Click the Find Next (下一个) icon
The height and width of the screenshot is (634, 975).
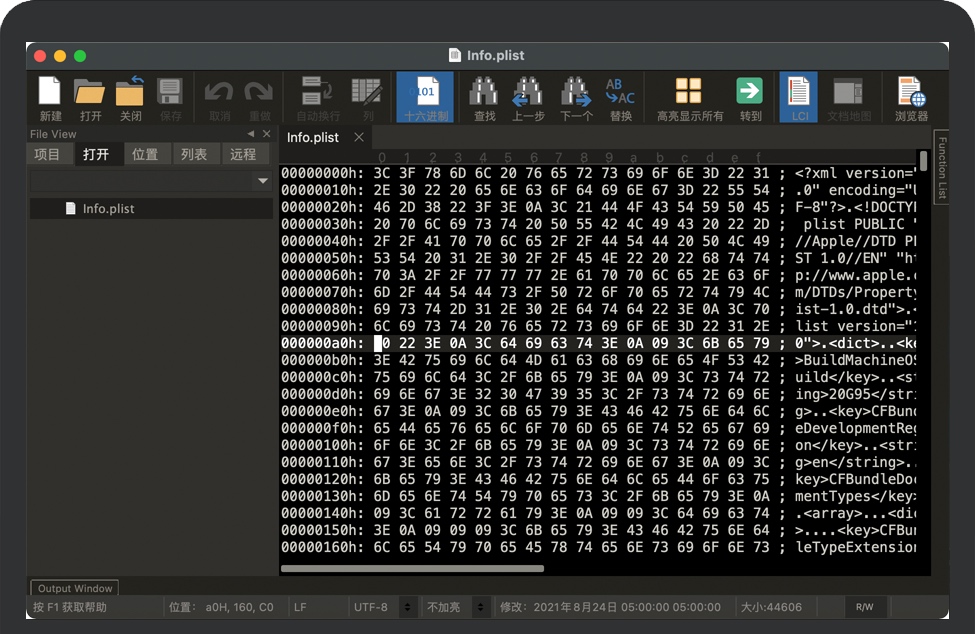576,97
